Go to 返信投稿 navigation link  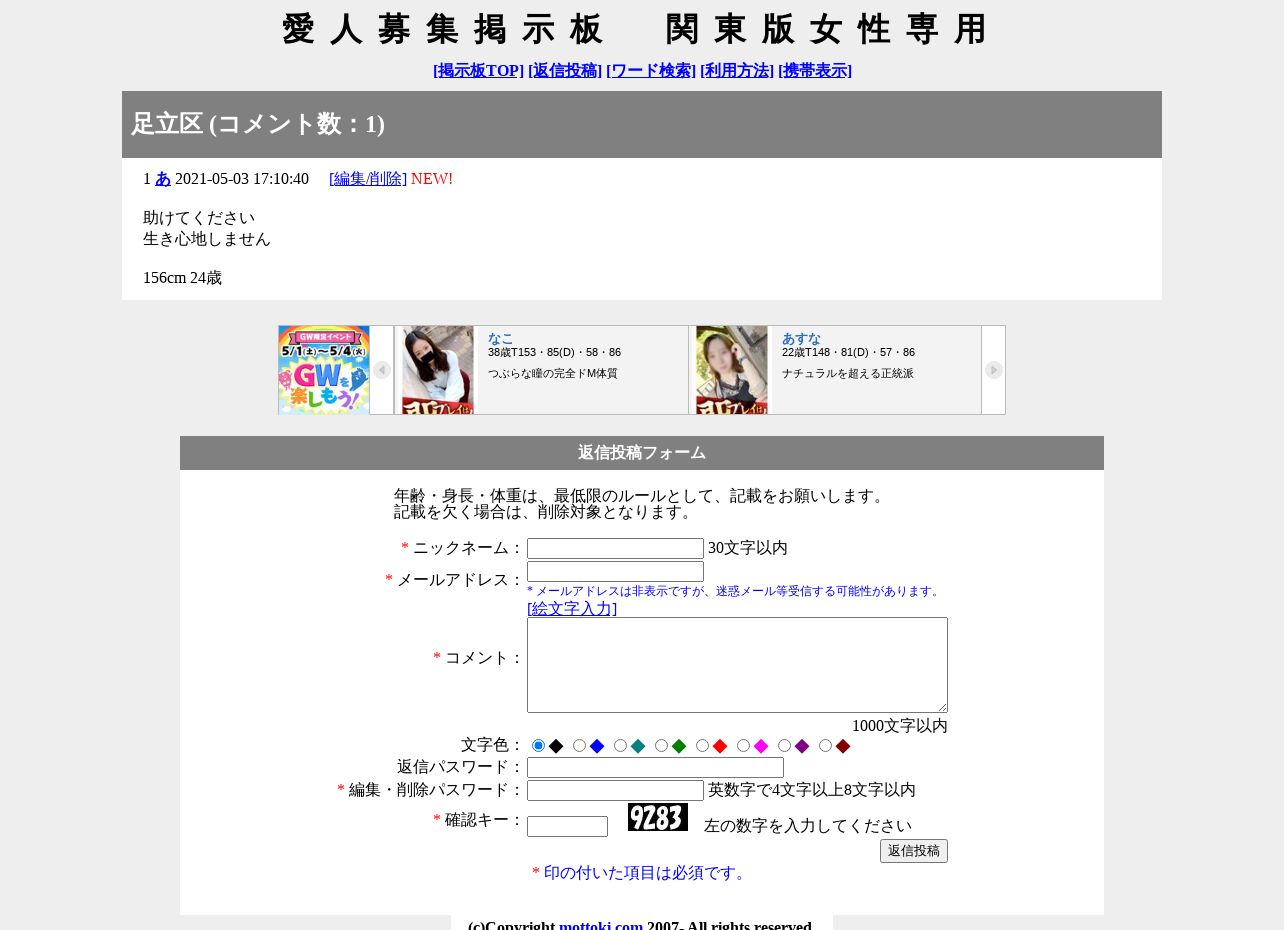pos(565,71)
